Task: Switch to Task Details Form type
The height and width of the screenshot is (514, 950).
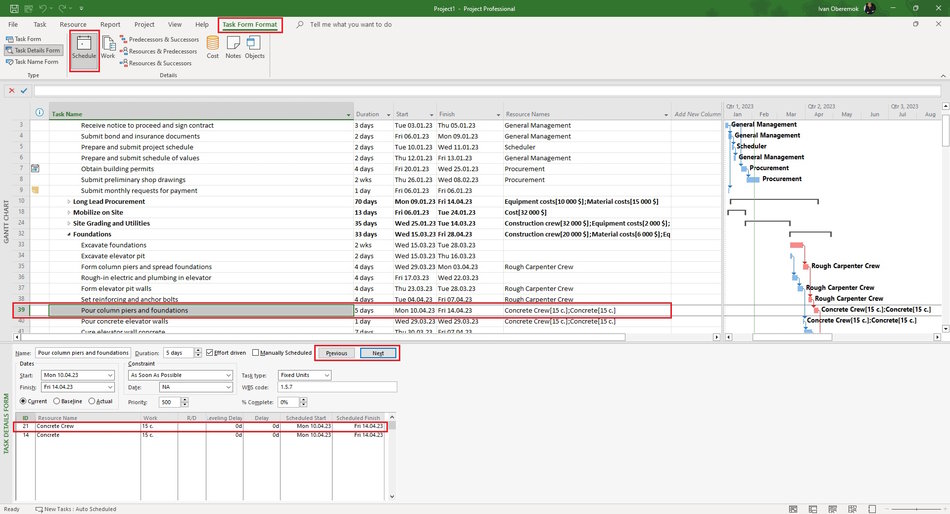Action: click(x=33, y=50)
